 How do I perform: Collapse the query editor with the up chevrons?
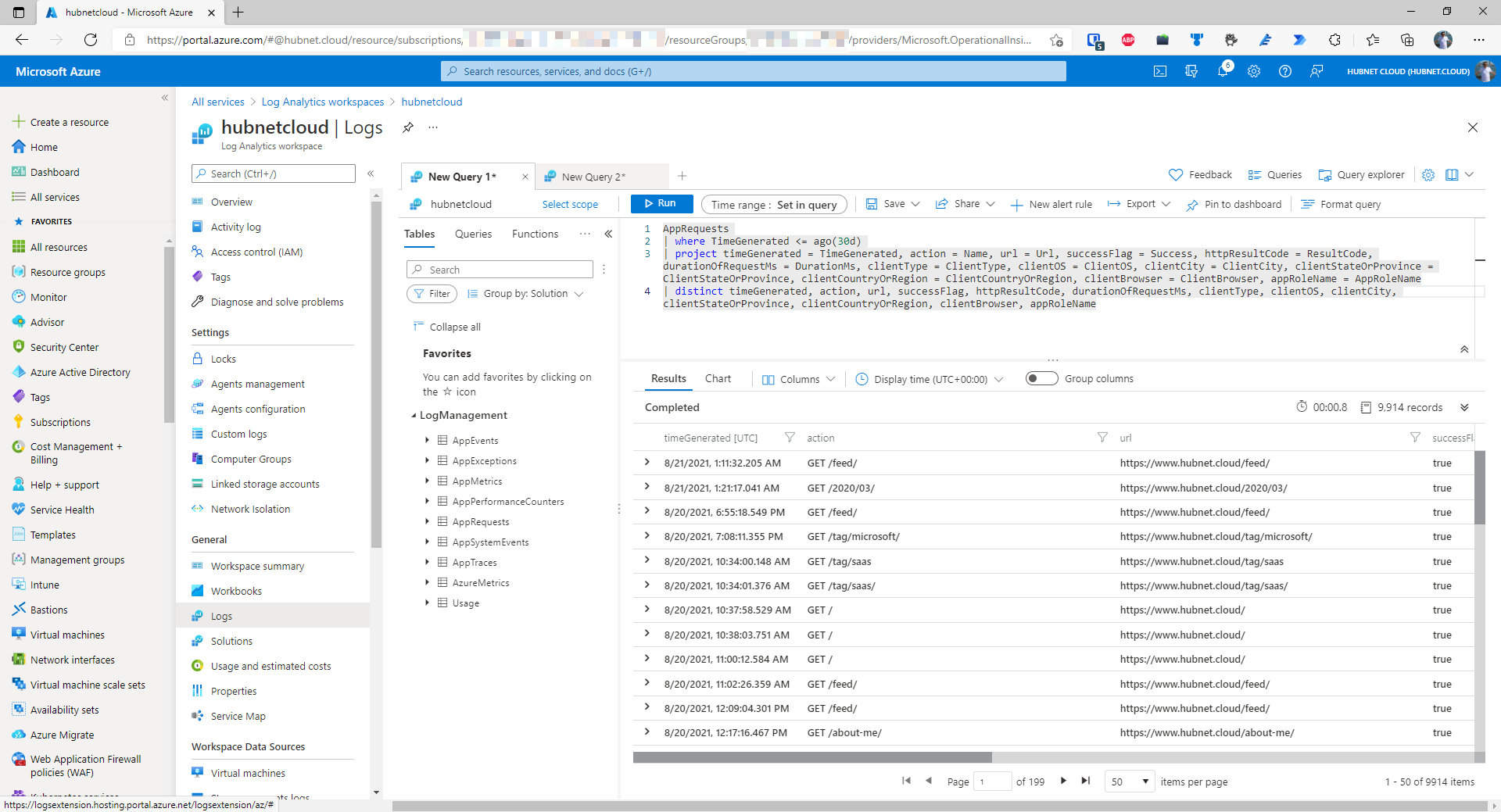[1464, 349]
